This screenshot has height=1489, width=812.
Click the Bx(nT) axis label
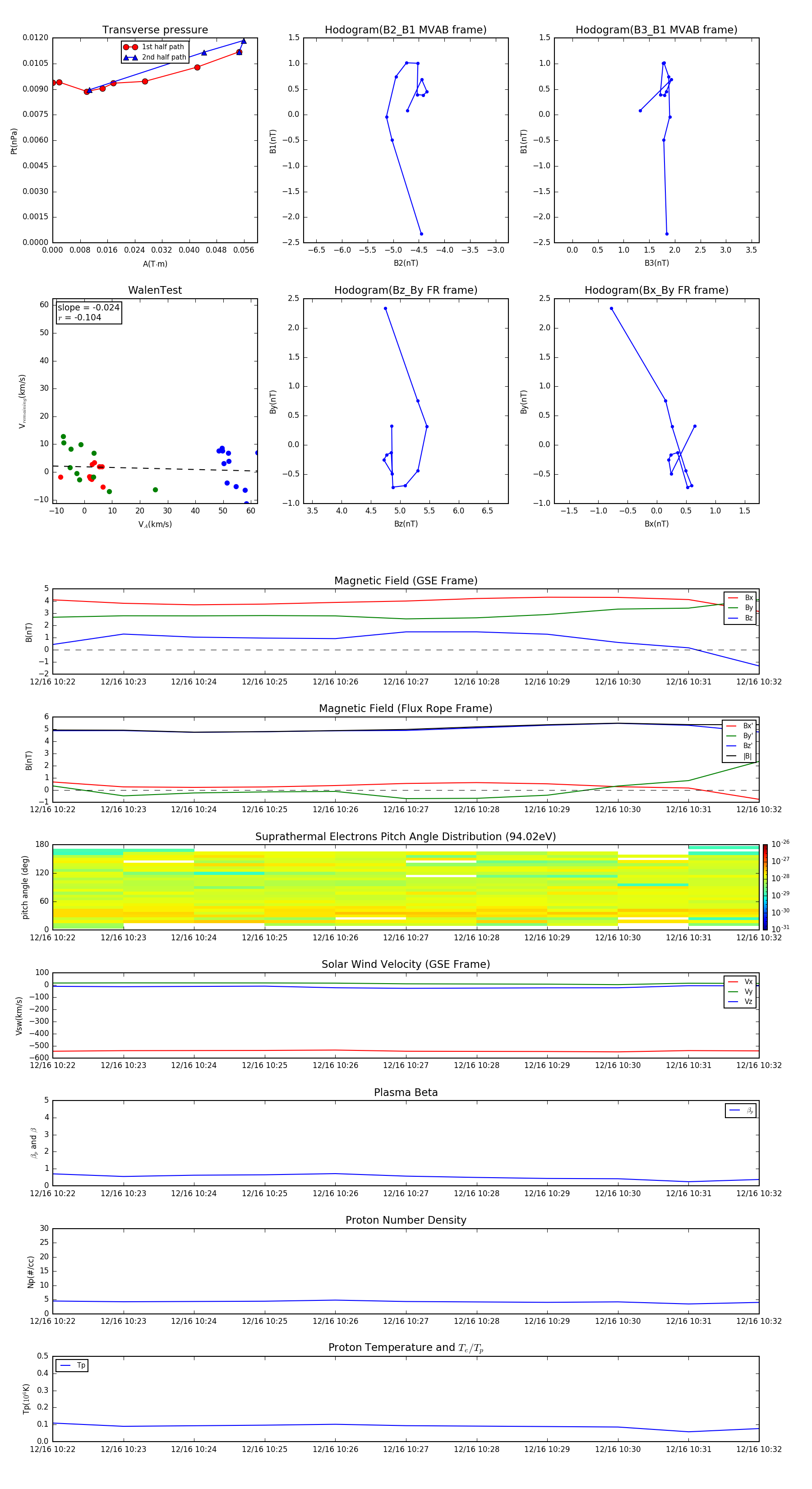tap(656, 524)
